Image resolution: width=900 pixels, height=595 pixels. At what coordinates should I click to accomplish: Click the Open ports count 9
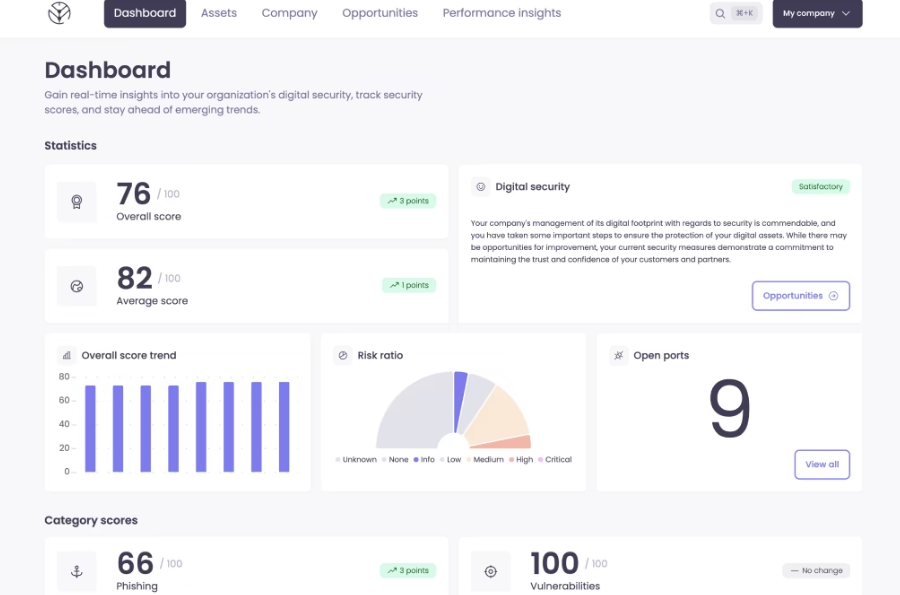pos(730,408)
